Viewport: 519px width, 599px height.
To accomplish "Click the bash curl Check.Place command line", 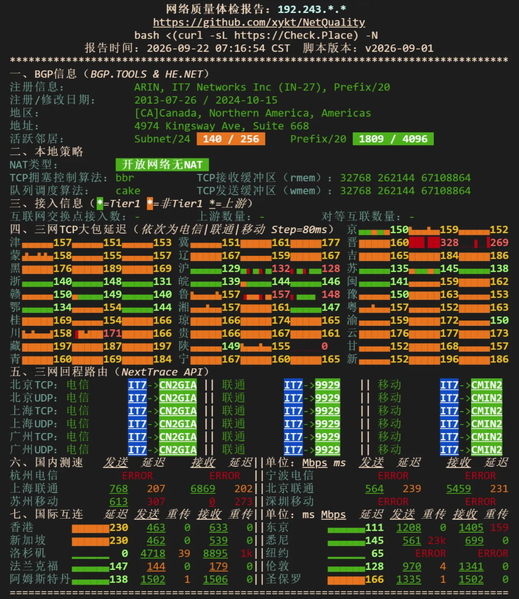I will tap(256, 36).
